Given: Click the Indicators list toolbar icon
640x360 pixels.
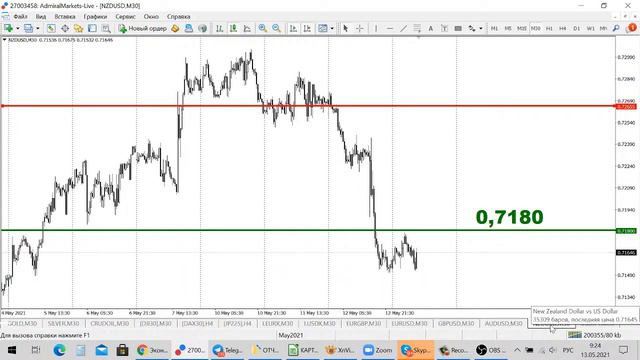Looking at the screenshot, I should click(323, 28).
